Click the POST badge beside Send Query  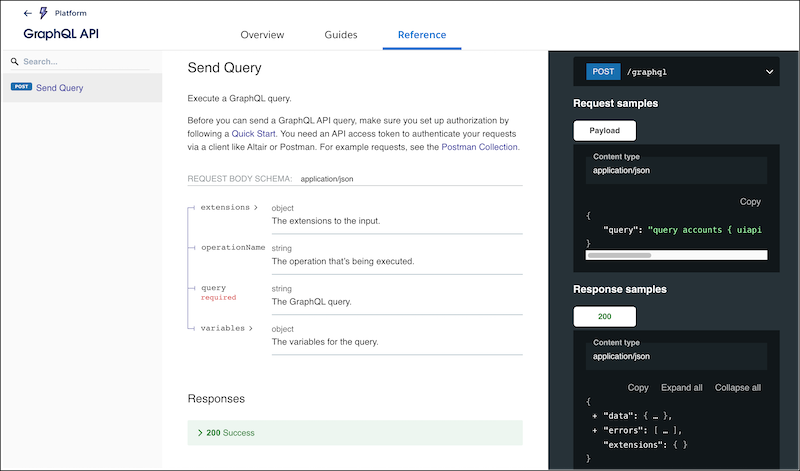21,87
